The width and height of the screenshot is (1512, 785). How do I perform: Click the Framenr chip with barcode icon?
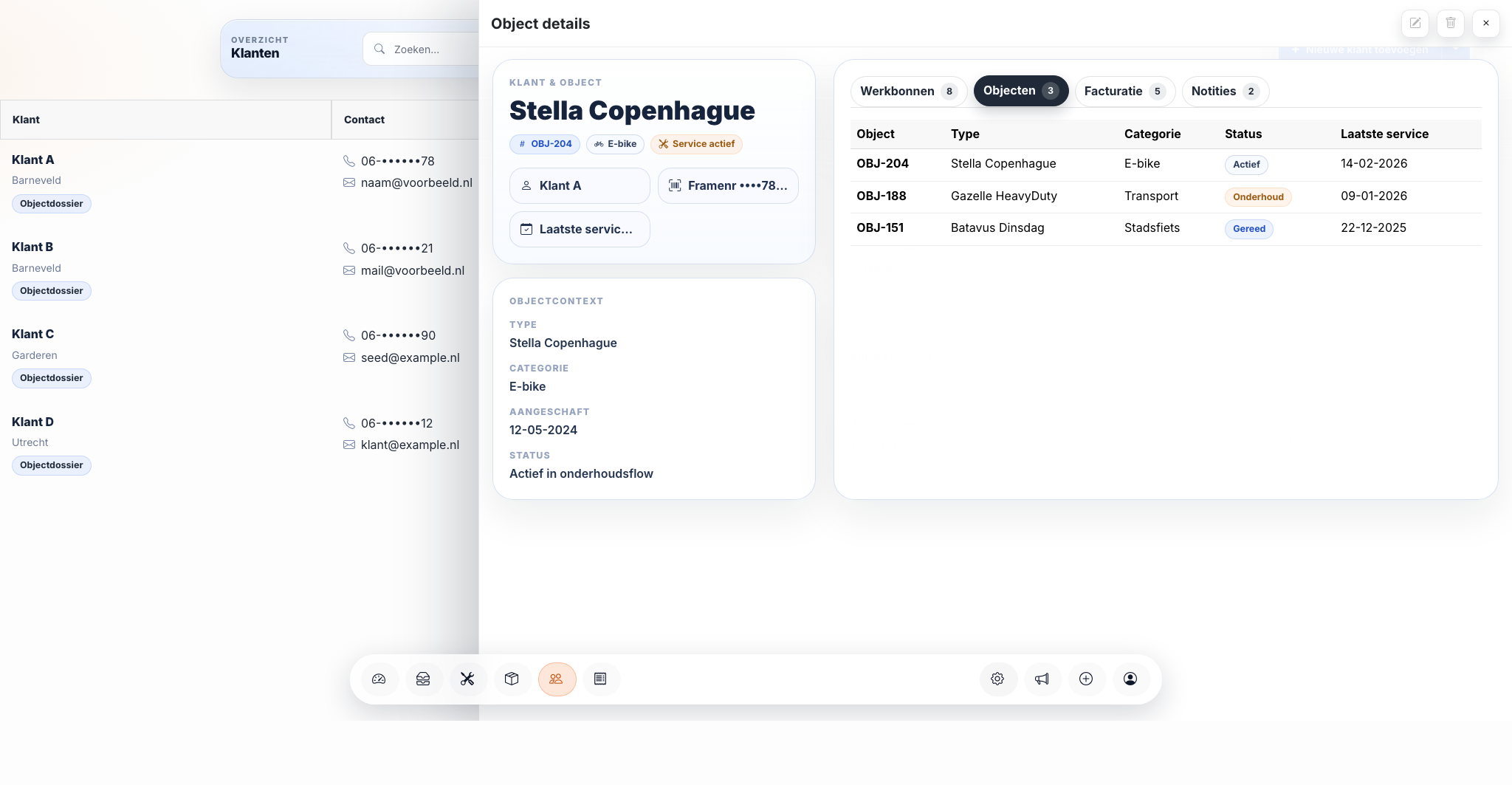click(x=728, y=185)
